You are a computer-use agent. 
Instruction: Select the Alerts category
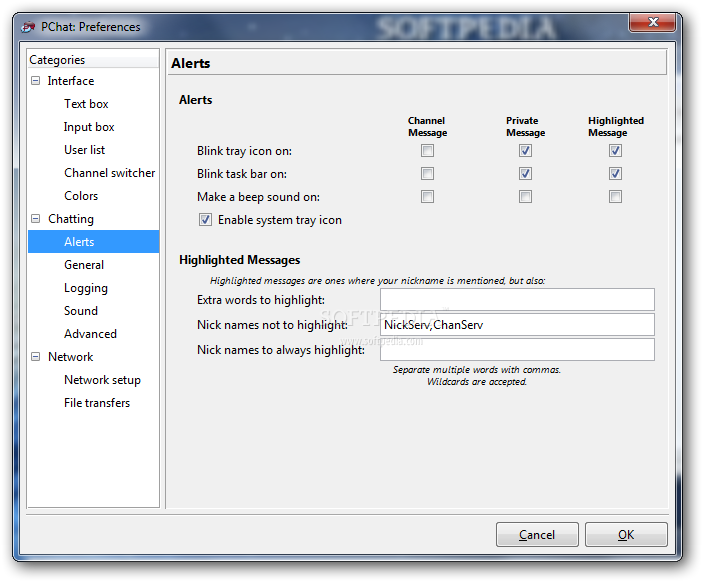click(94, 242)
